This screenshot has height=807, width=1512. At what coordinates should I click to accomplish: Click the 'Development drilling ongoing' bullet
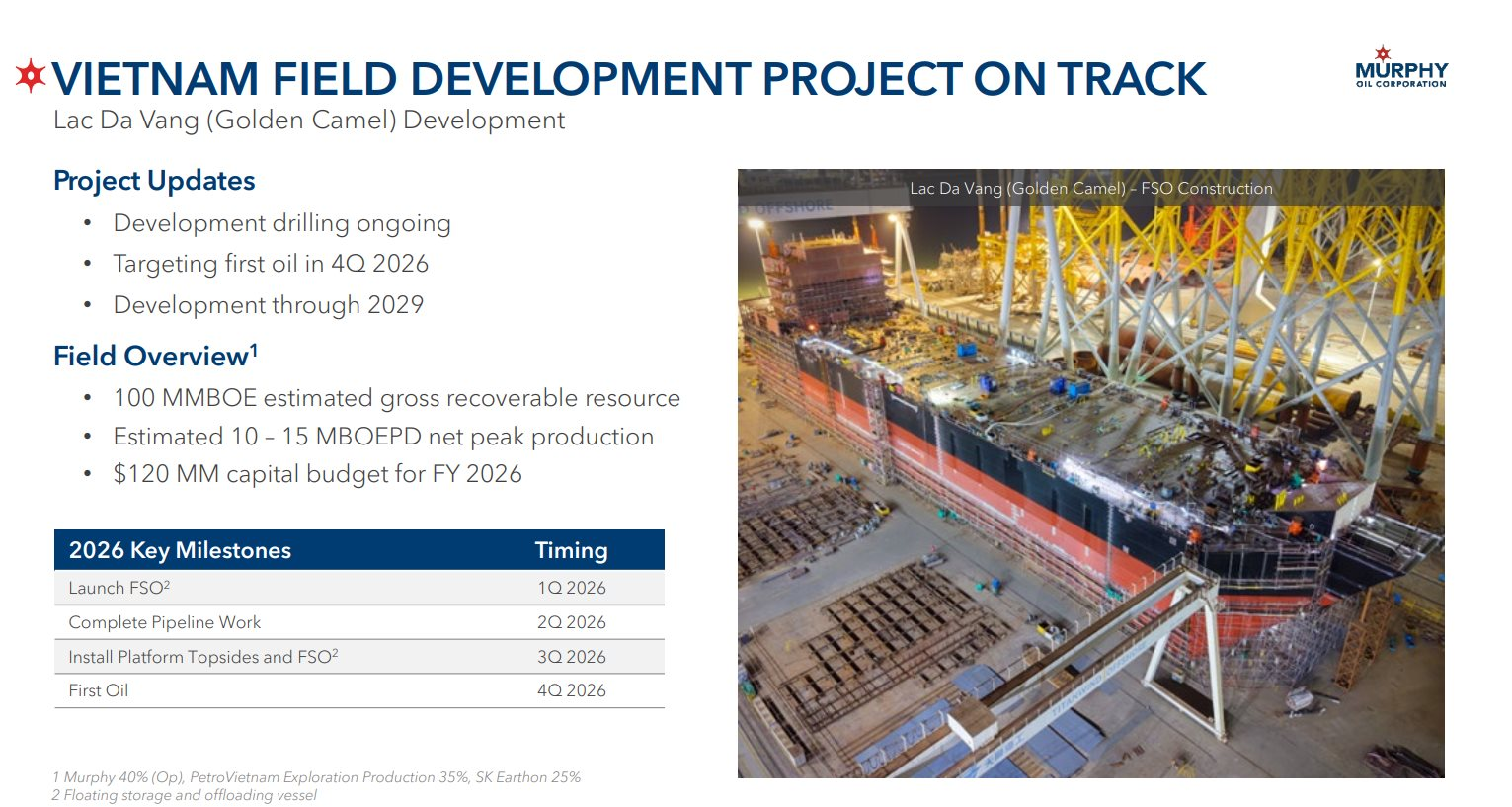(281, 223)
